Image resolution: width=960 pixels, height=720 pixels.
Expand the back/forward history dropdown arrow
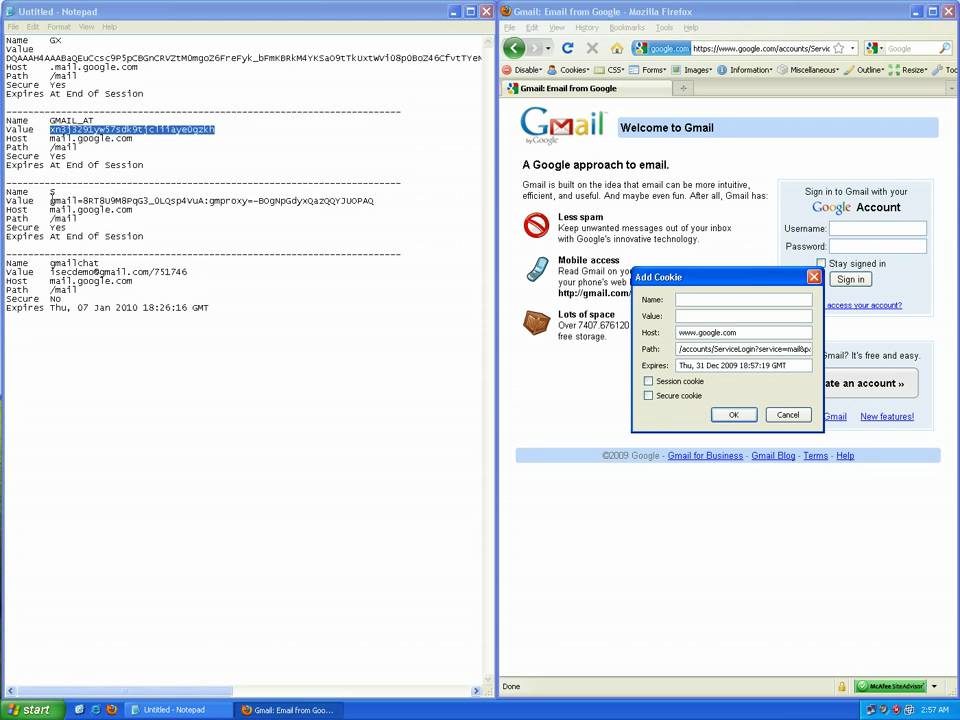(x=548, y=48)
